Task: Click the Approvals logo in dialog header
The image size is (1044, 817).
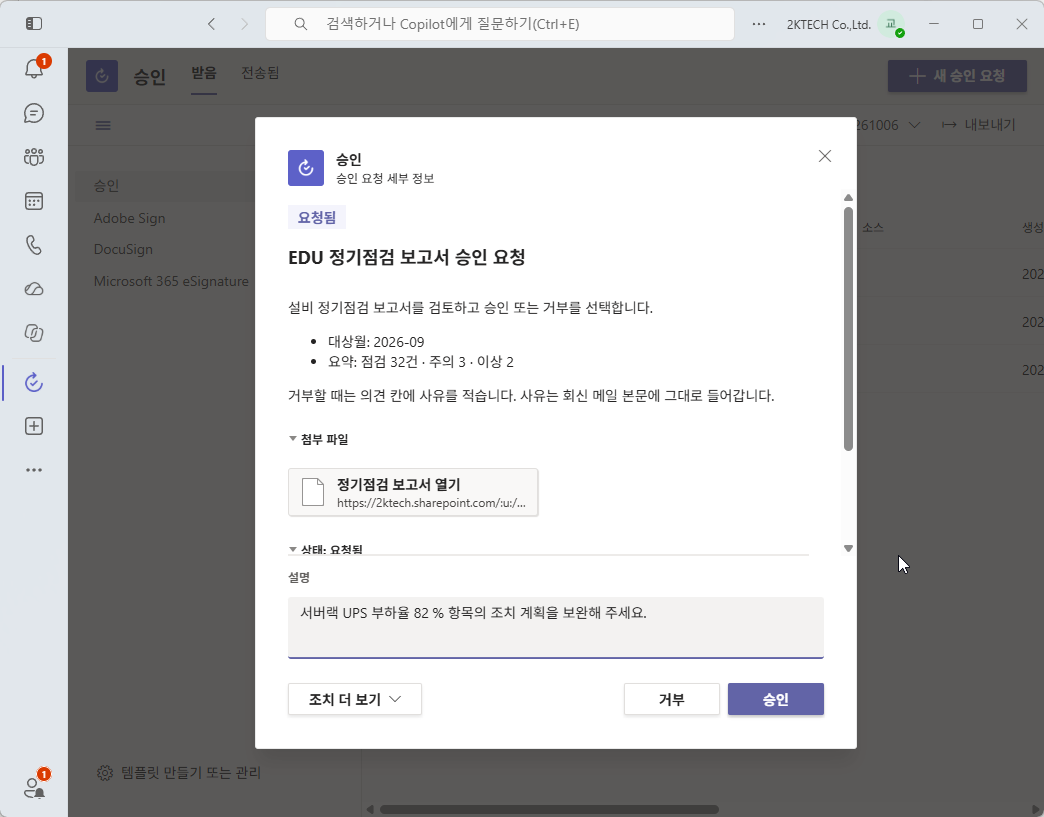Action: tap(306, 168)
